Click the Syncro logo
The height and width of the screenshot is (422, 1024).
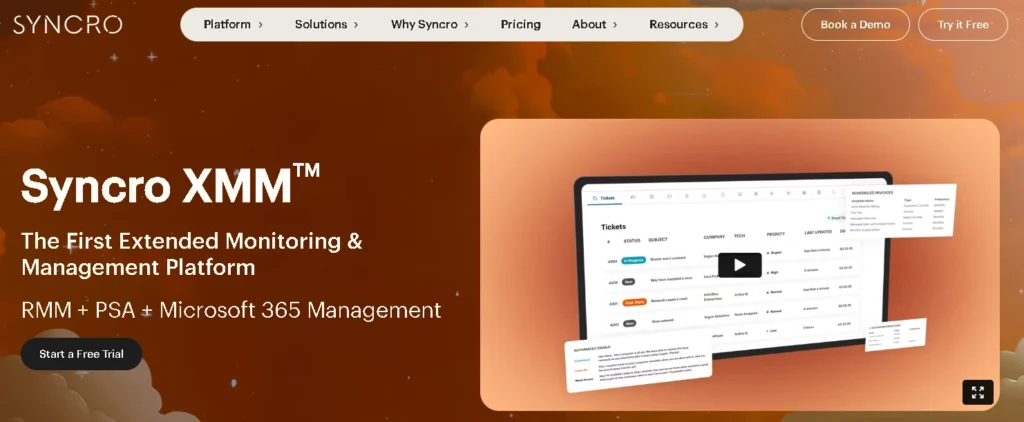67,25
